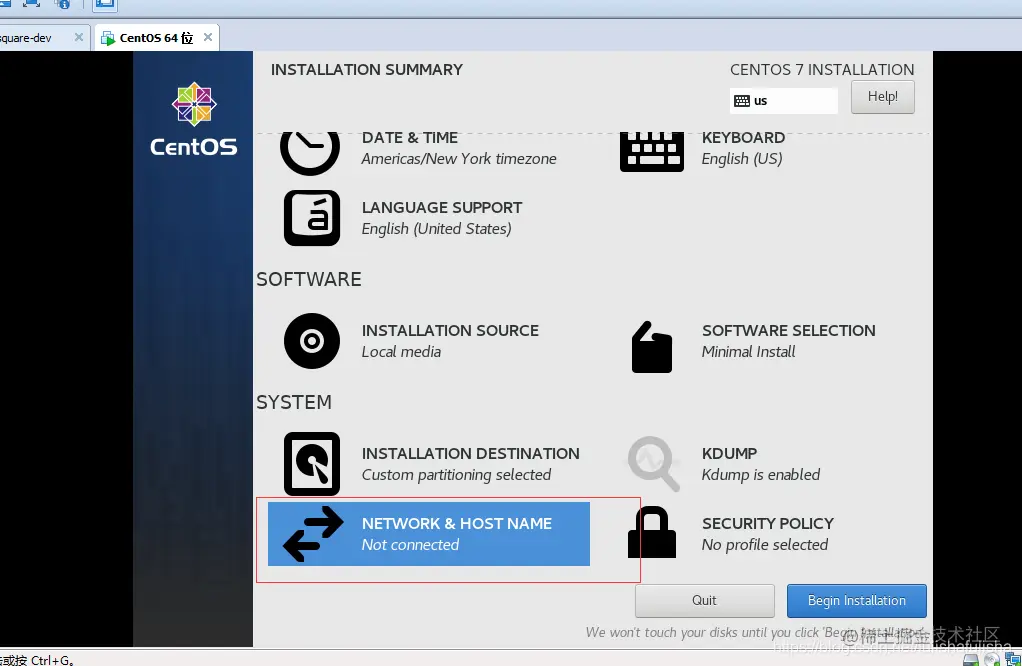Image resolution: width=1022 pixels, height=666 pixels.
Task: Click the Network arrows icon
Action: coord(313,534)
